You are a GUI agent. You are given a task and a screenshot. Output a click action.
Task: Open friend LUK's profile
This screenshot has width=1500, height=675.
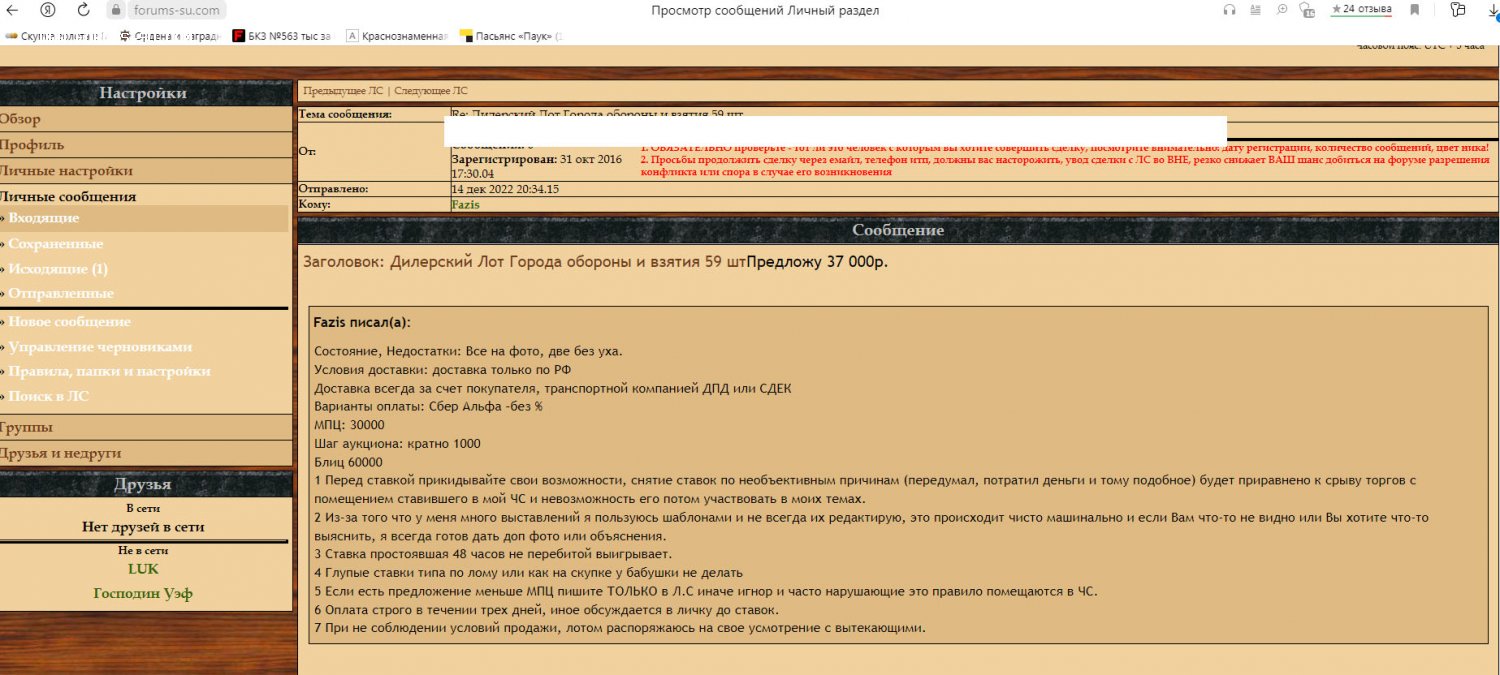[x=143, y=569]
